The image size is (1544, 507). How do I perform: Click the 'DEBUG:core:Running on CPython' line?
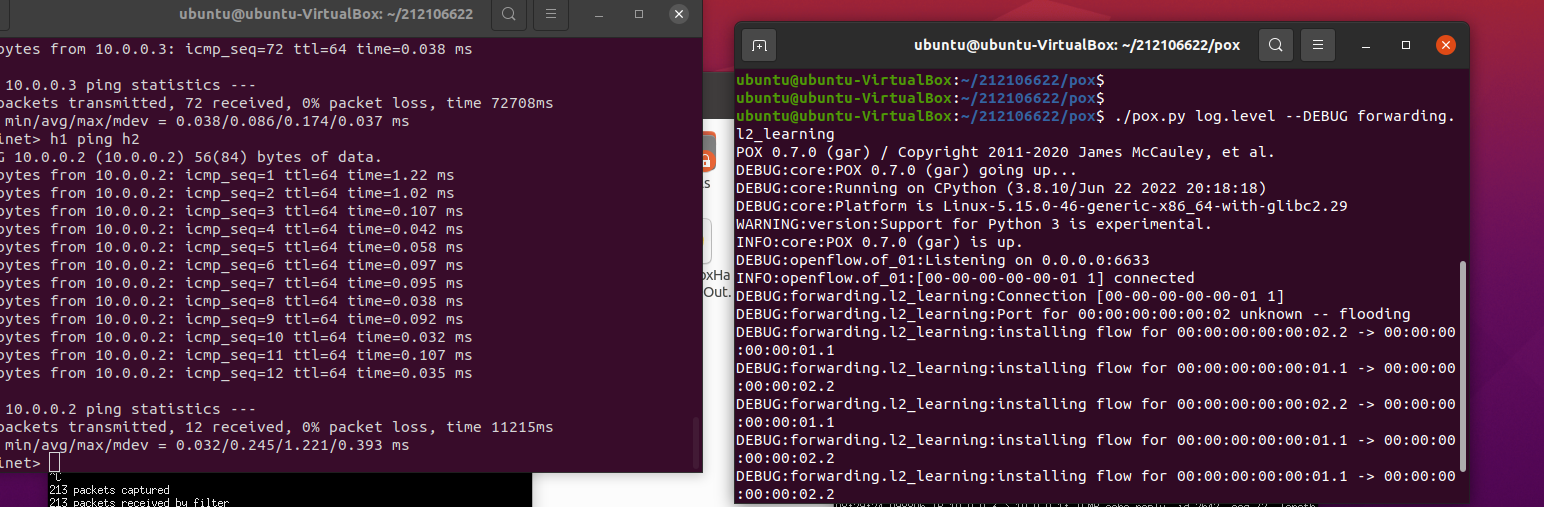pyautogui.click(x=1001, y=188)
